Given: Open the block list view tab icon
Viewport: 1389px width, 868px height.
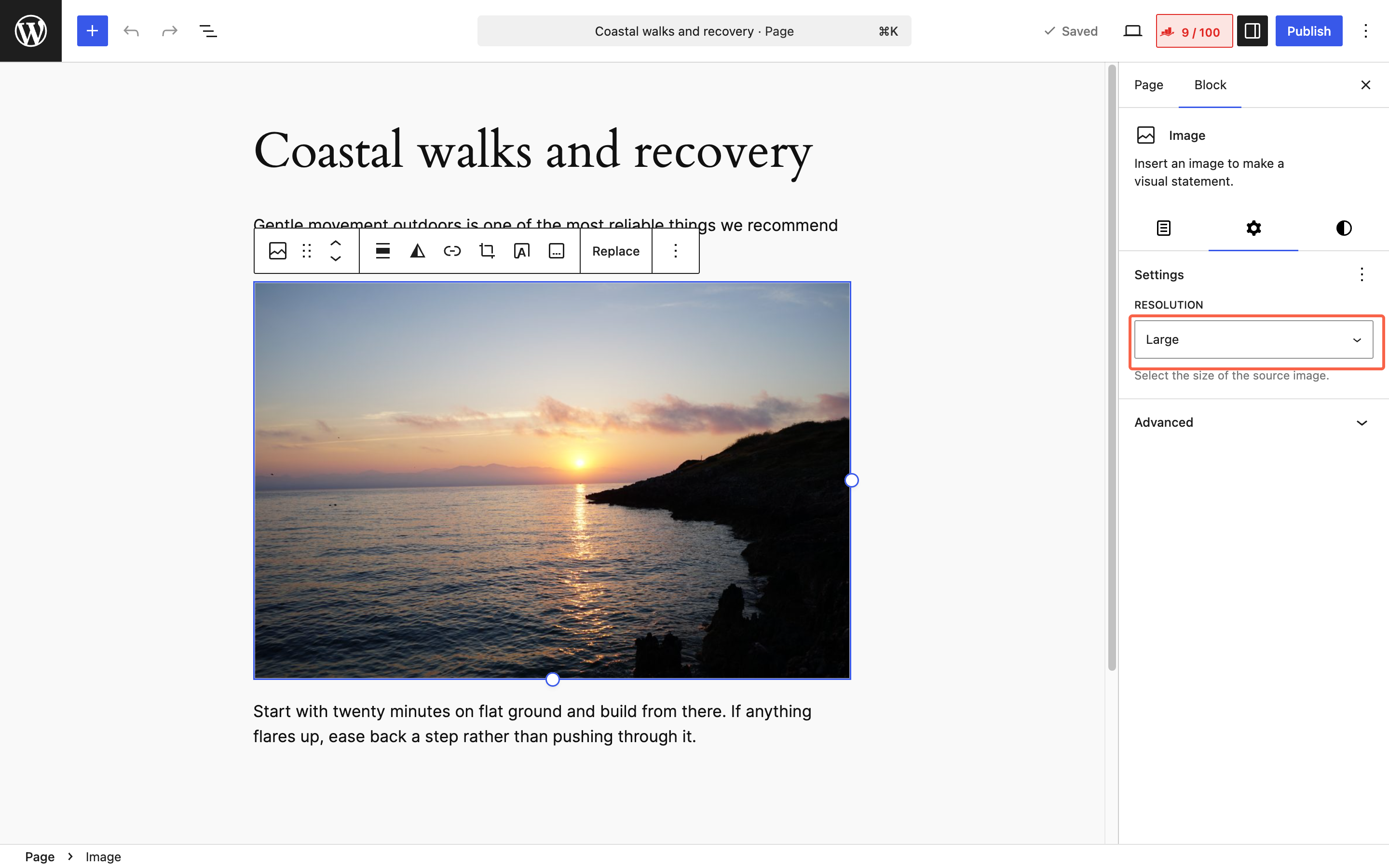Looking at the screenshot, I should (x=1163, y=228).
